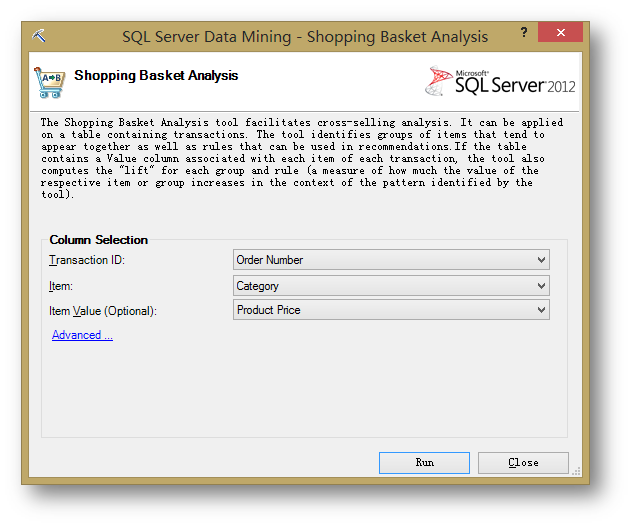Image resolution: width=632 pixels, height=527 pixels.
Task: Close the window with the red X
Action: coord(560,32)
